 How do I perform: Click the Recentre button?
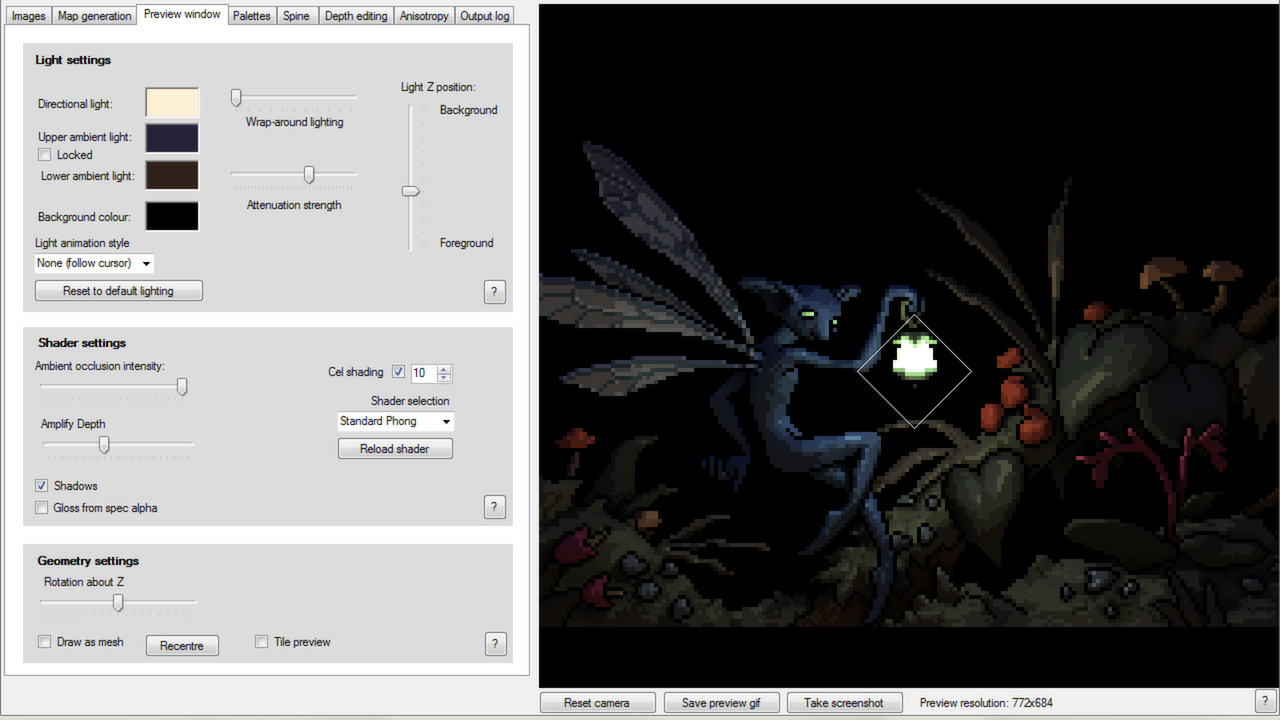182,645
